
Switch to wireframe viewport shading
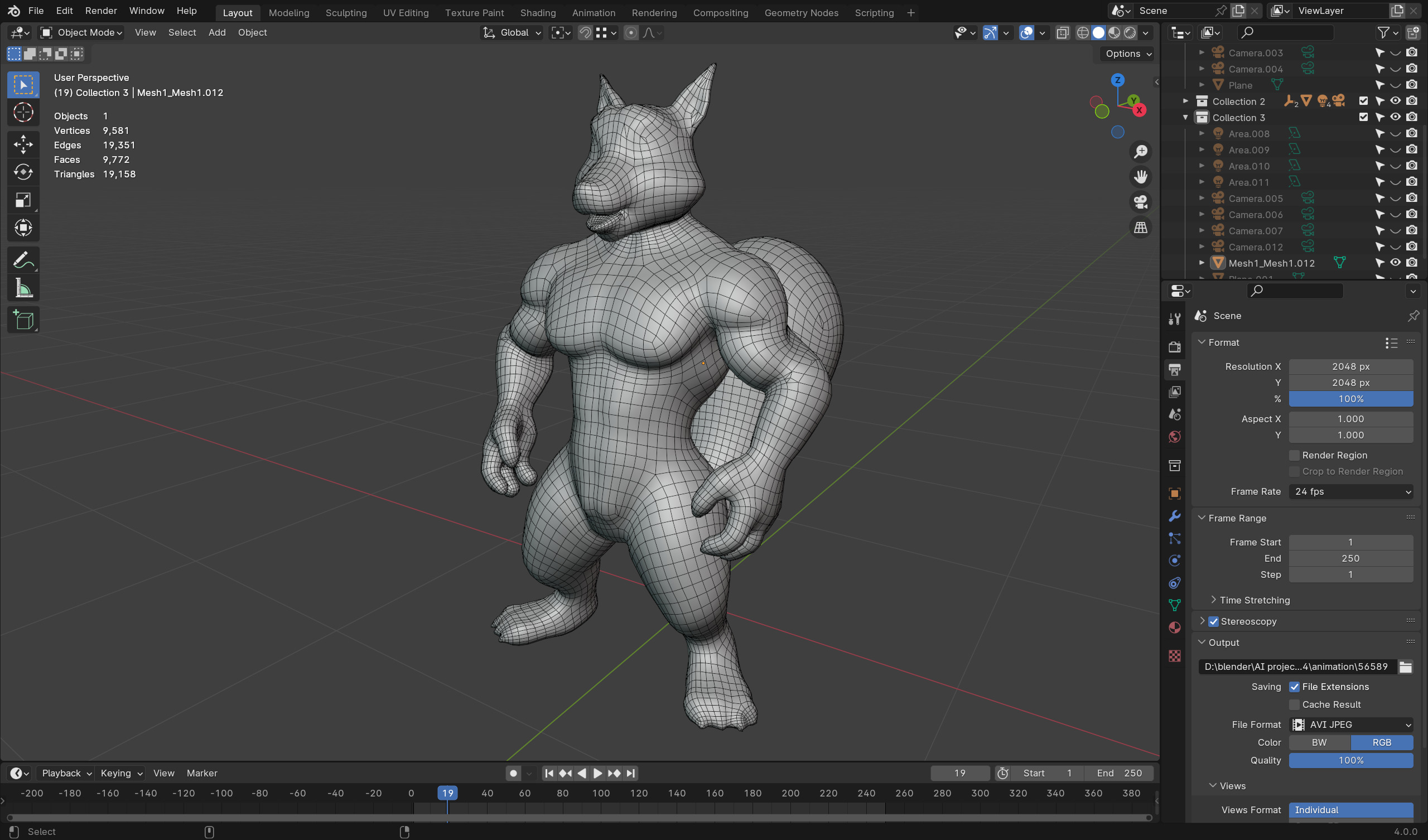tap(1082, 33)
